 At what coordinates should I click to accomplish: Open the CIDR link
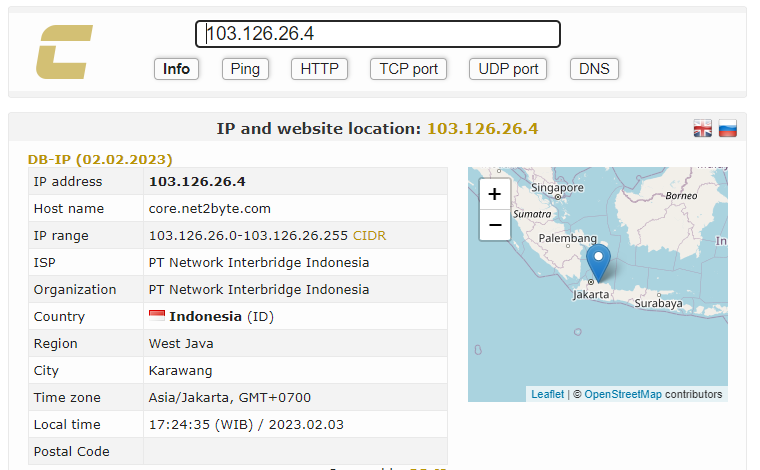click(x=369, y=236)
